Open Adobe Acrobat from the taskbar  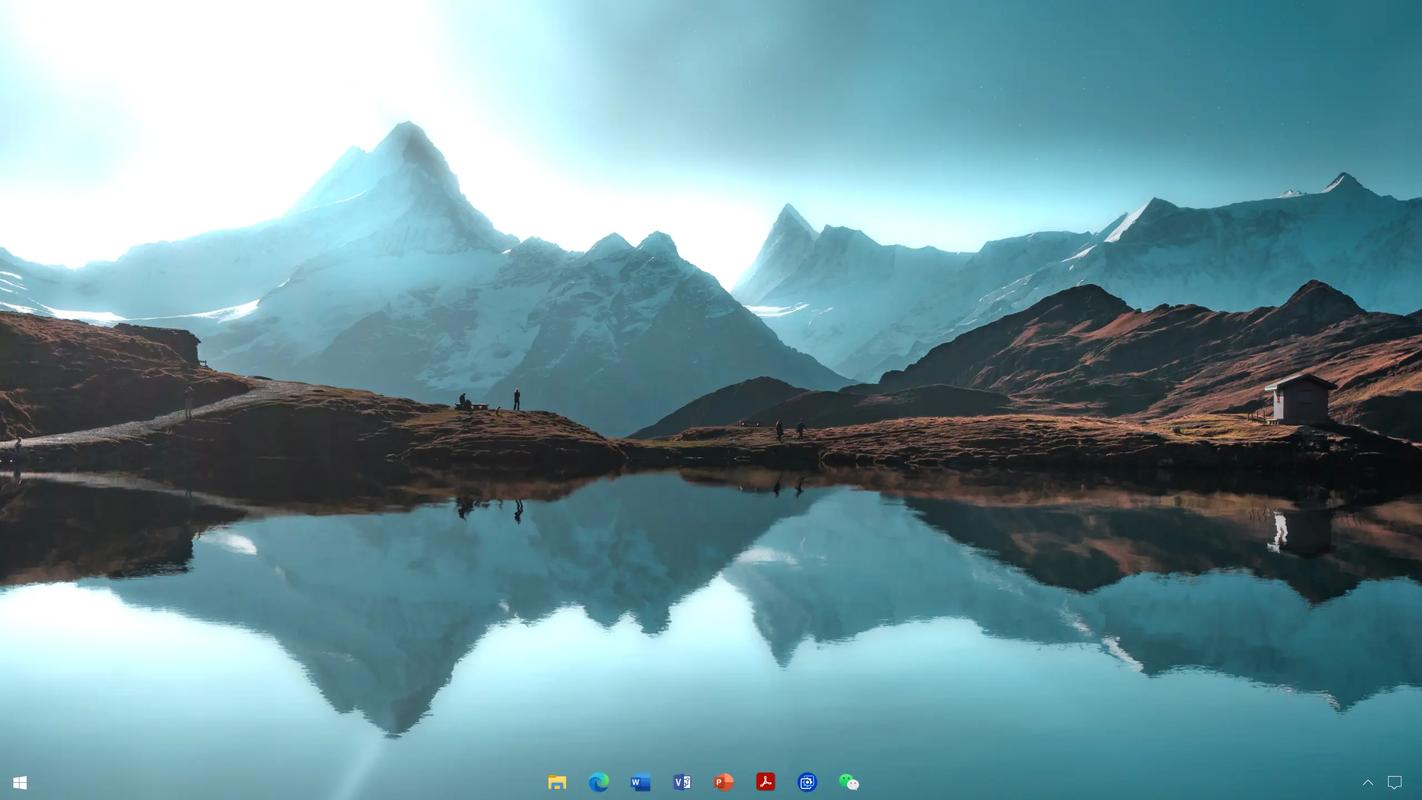point(765,782)
